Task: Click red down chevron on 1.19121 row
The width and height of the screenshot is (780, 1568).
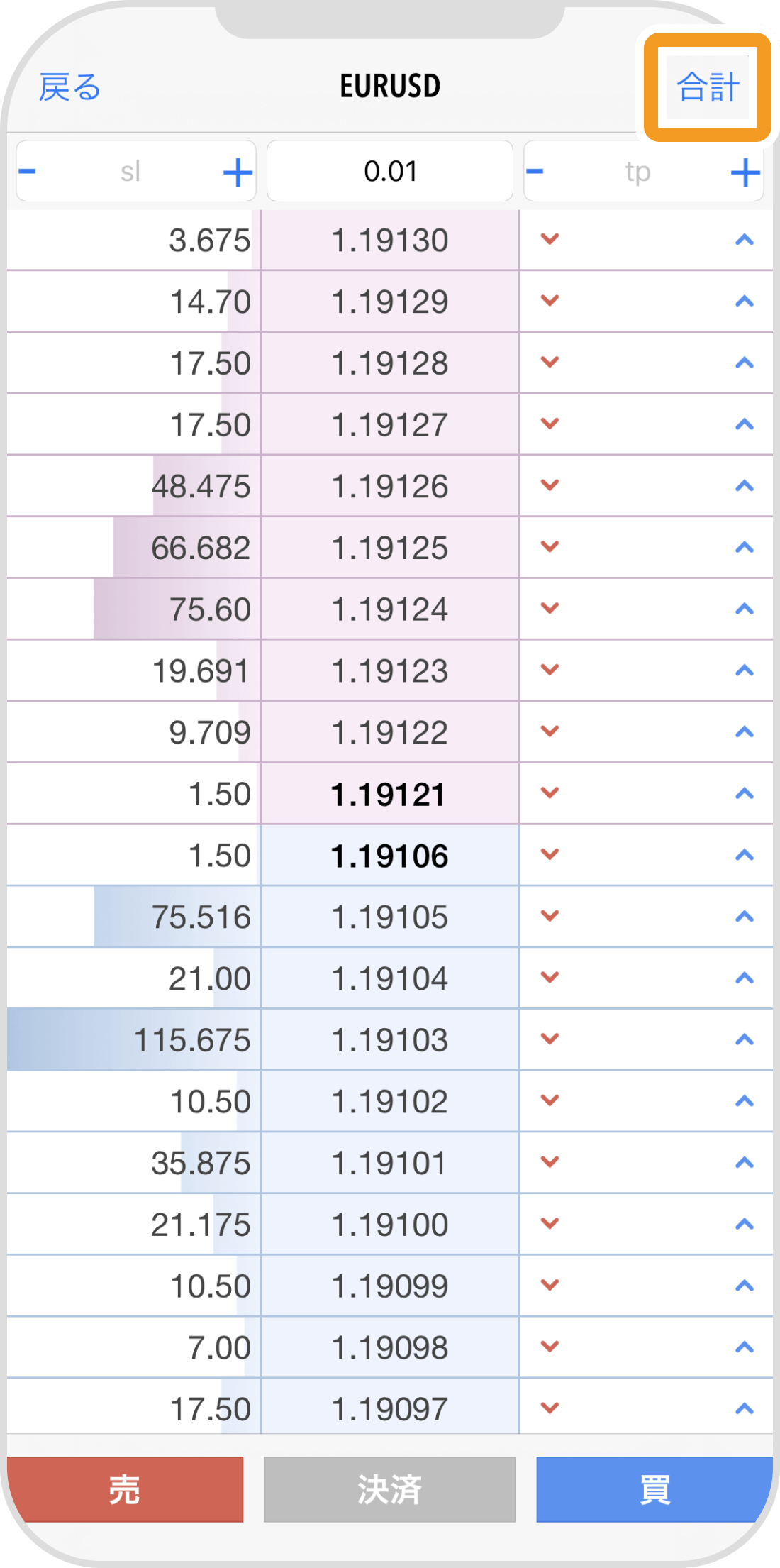Action: [550, 793]
